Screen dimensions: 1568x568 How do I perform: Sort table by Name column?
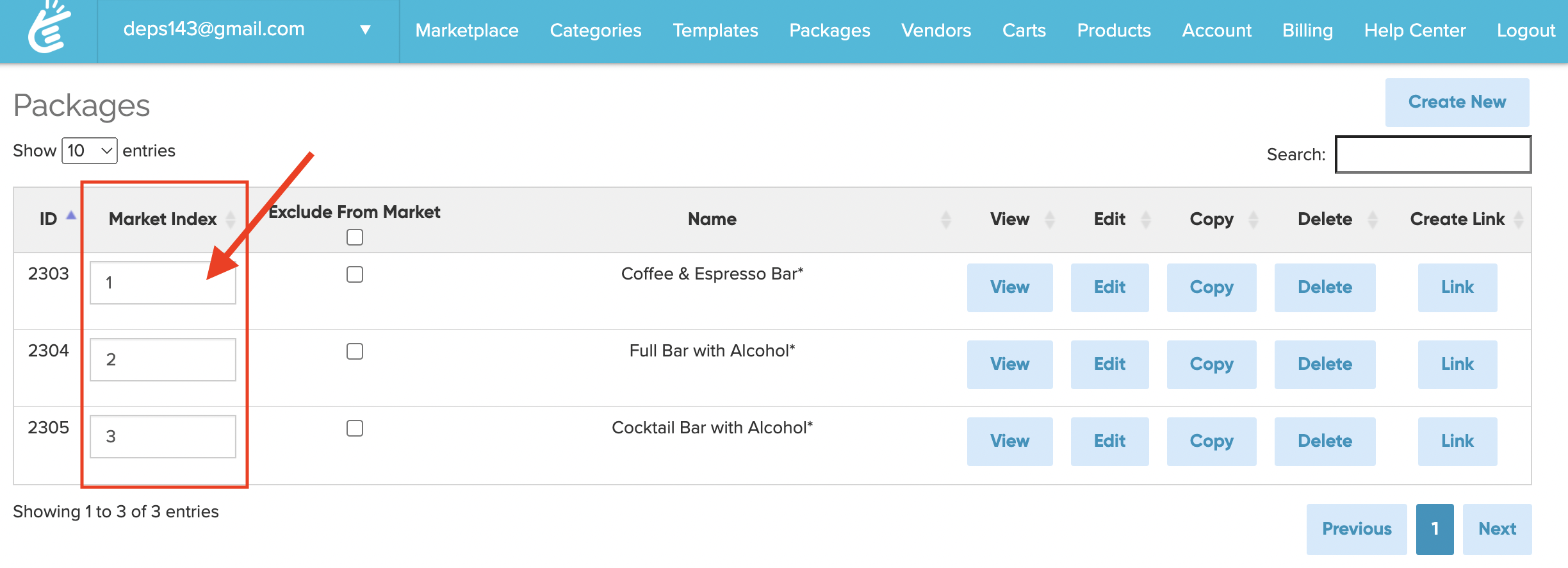pyautogui.click(x=945, y=219)
